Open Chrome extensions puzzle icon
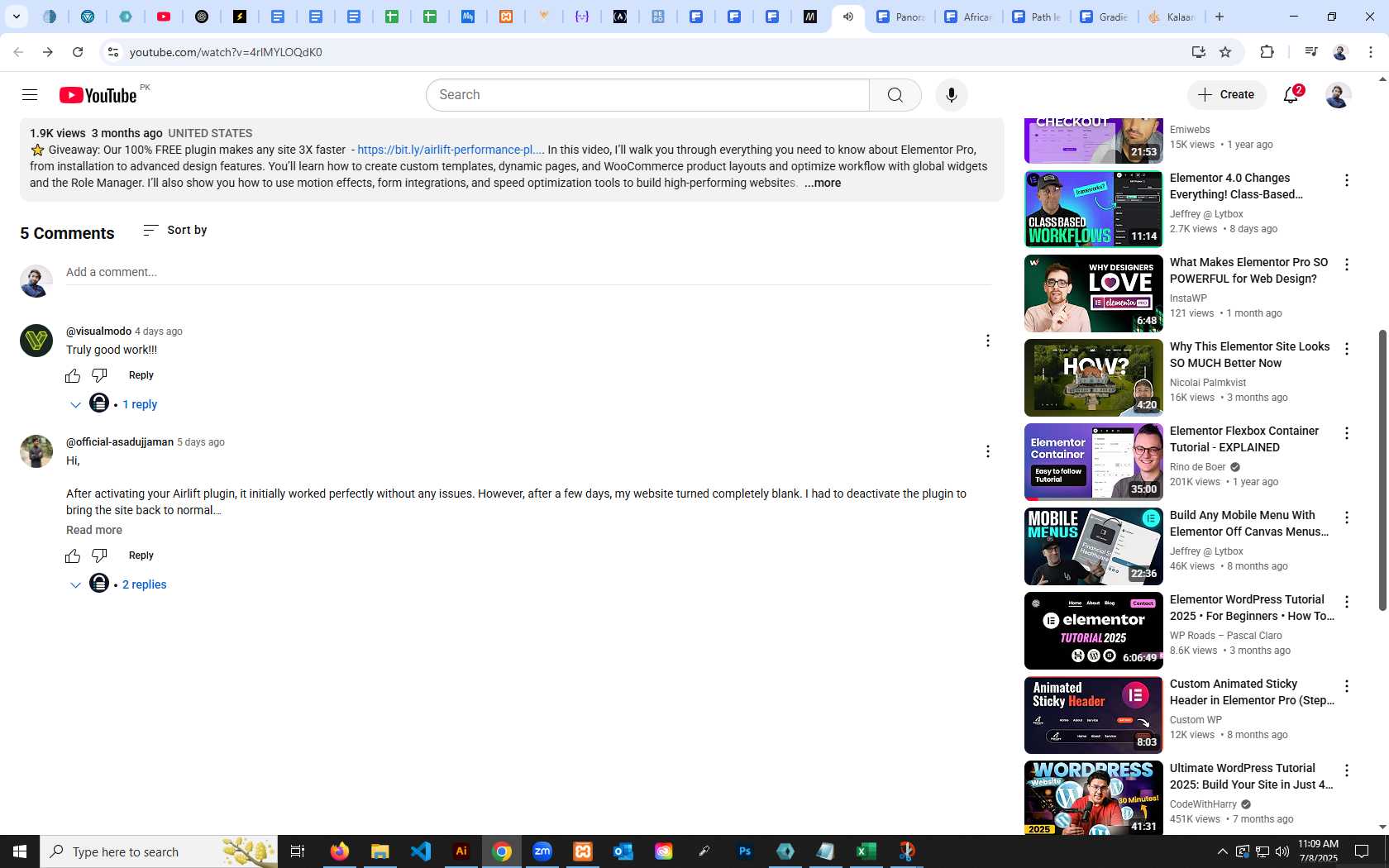 [1267, 52]
